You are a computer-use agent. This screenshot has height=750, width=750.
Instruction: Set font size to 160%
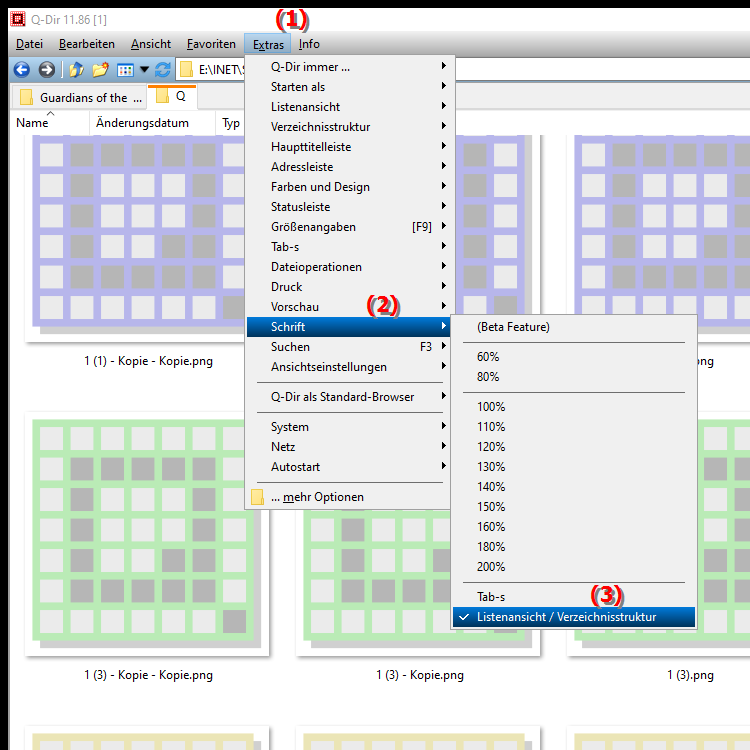tap(574, 527)
